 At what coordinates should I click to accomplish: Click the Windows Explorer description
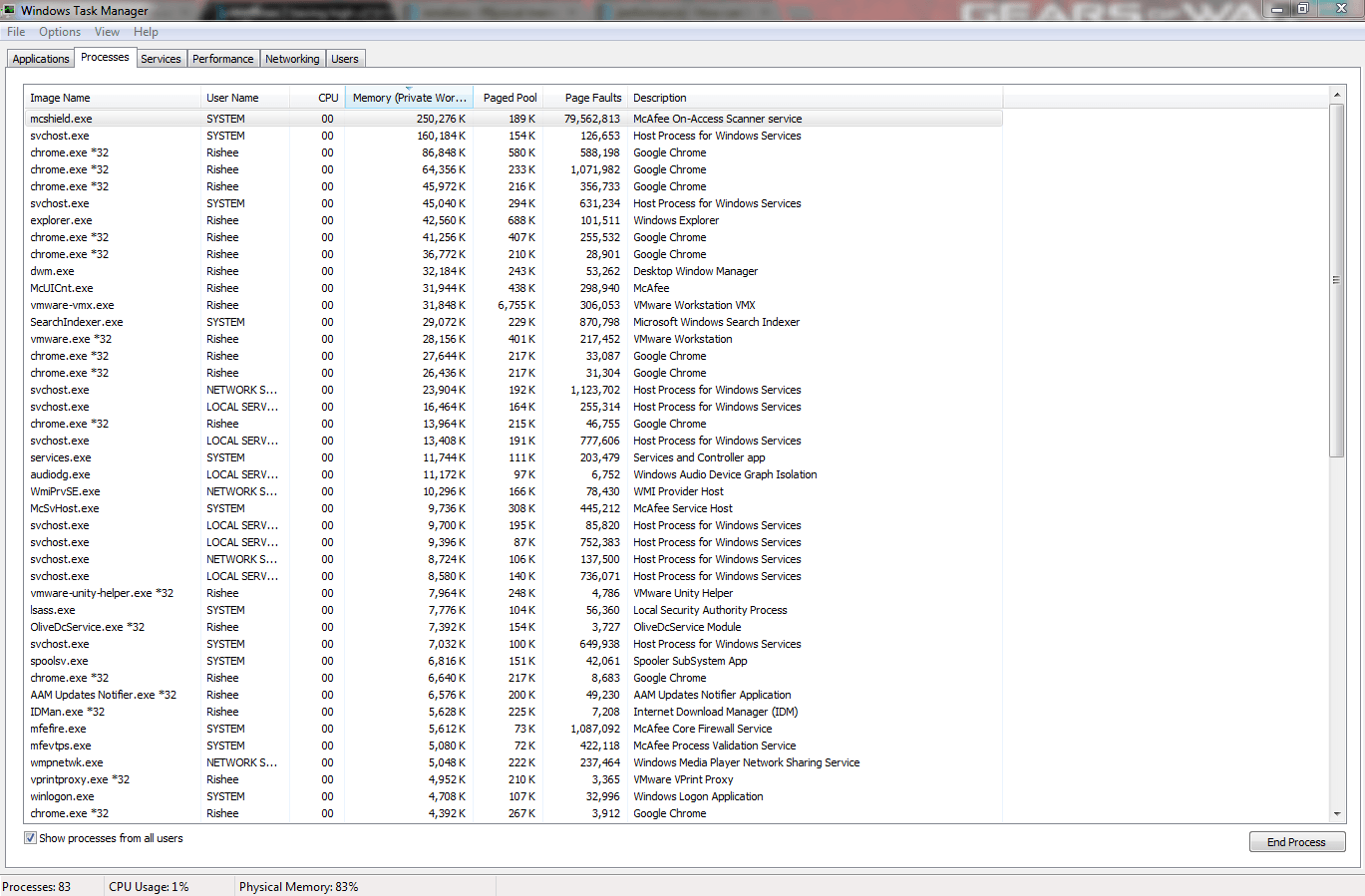(x=676, y=220)
